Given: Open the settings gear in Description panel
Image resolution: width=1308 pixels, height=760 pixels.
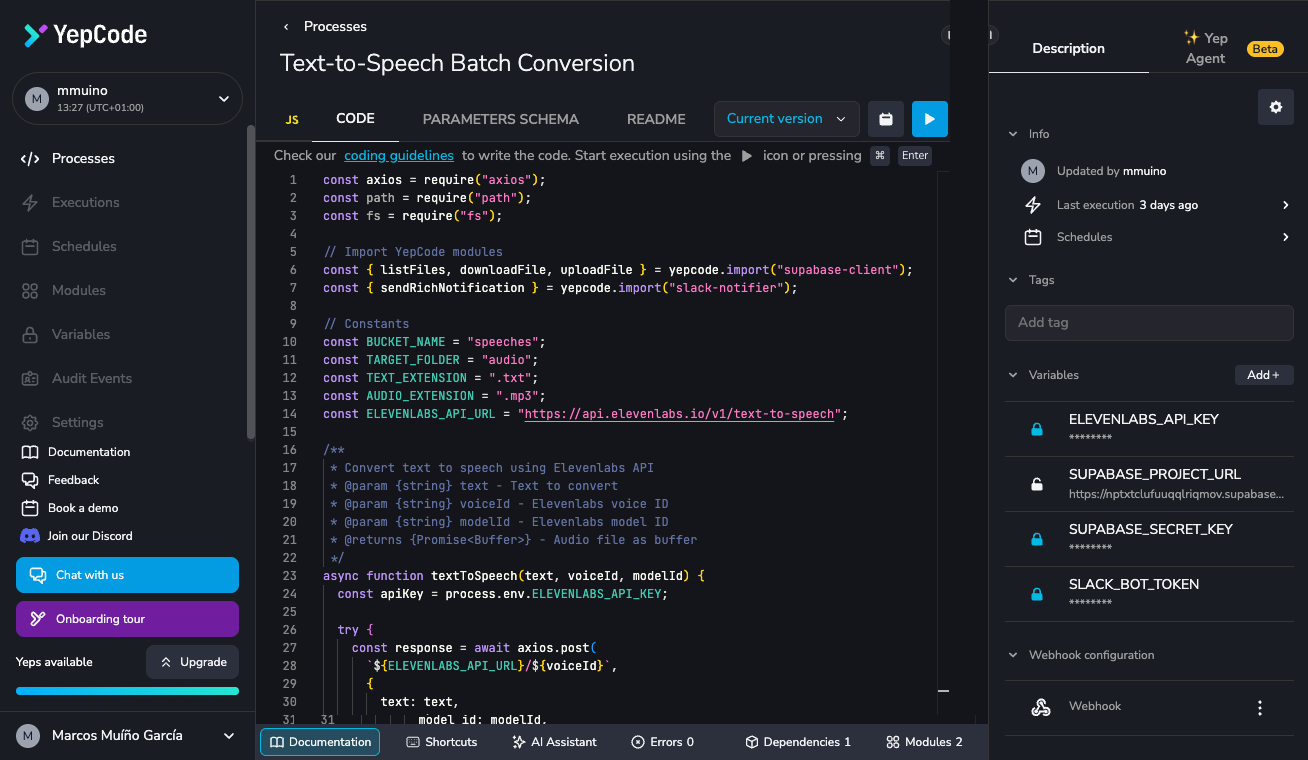Looking at the screenshot, I should point(1275,106).
